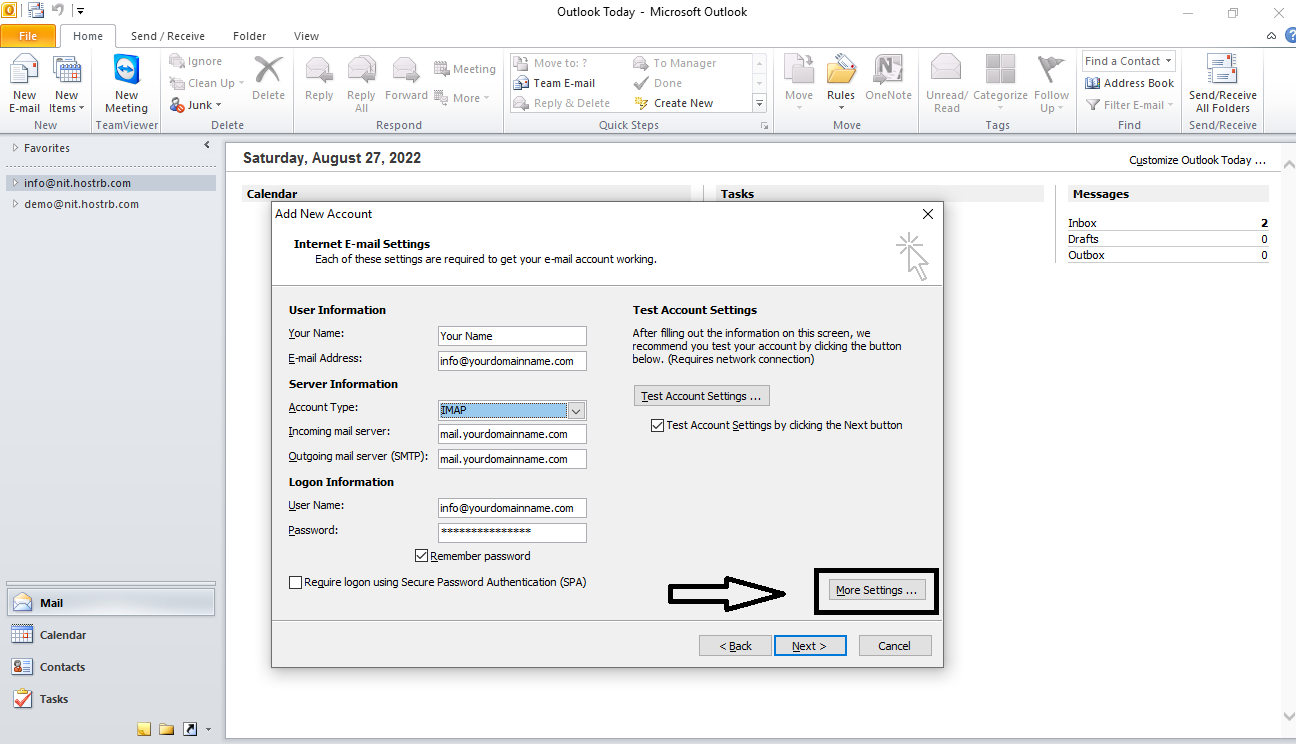
Task: Enable Require logon using SPA checkbox
Action: pyautogui.click(x=295, y=582)
